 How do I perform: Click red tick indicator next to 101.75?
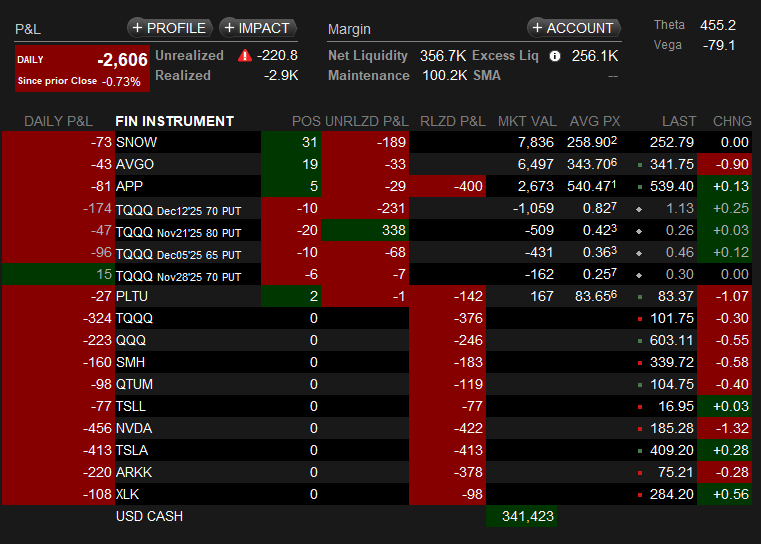640,319
